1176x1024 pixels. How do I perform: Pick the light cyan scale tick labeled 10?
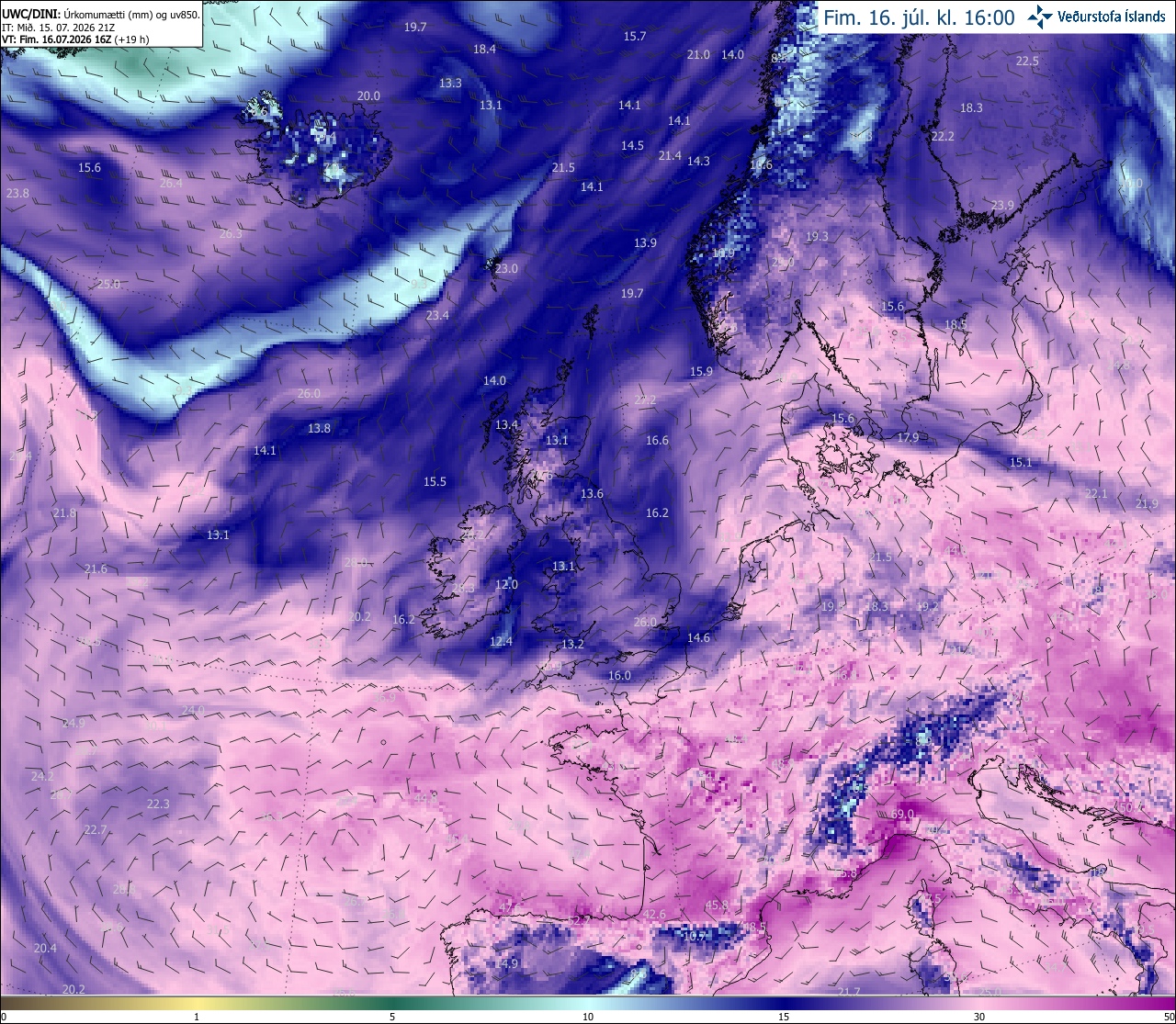pos(588,1017)
